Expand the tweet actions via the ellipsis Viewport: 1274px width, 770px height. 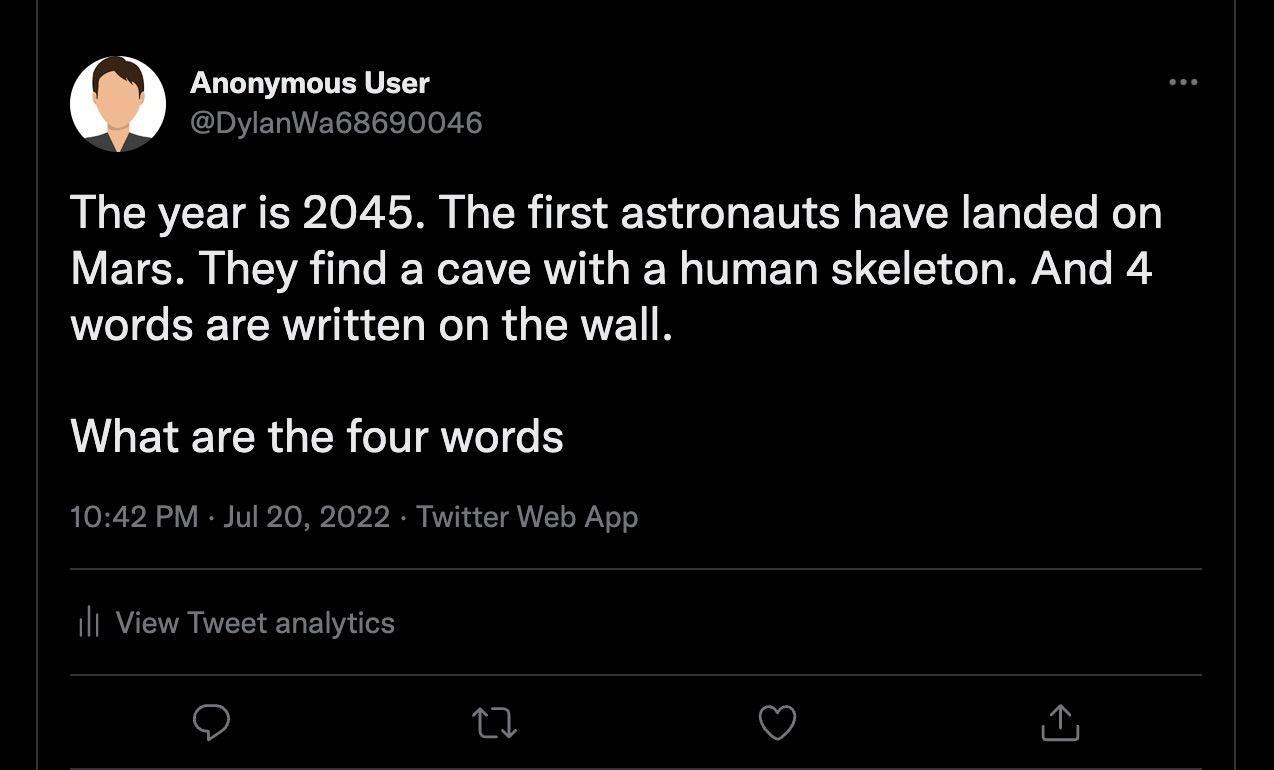pyautogui.click(x=1183, y=83)
